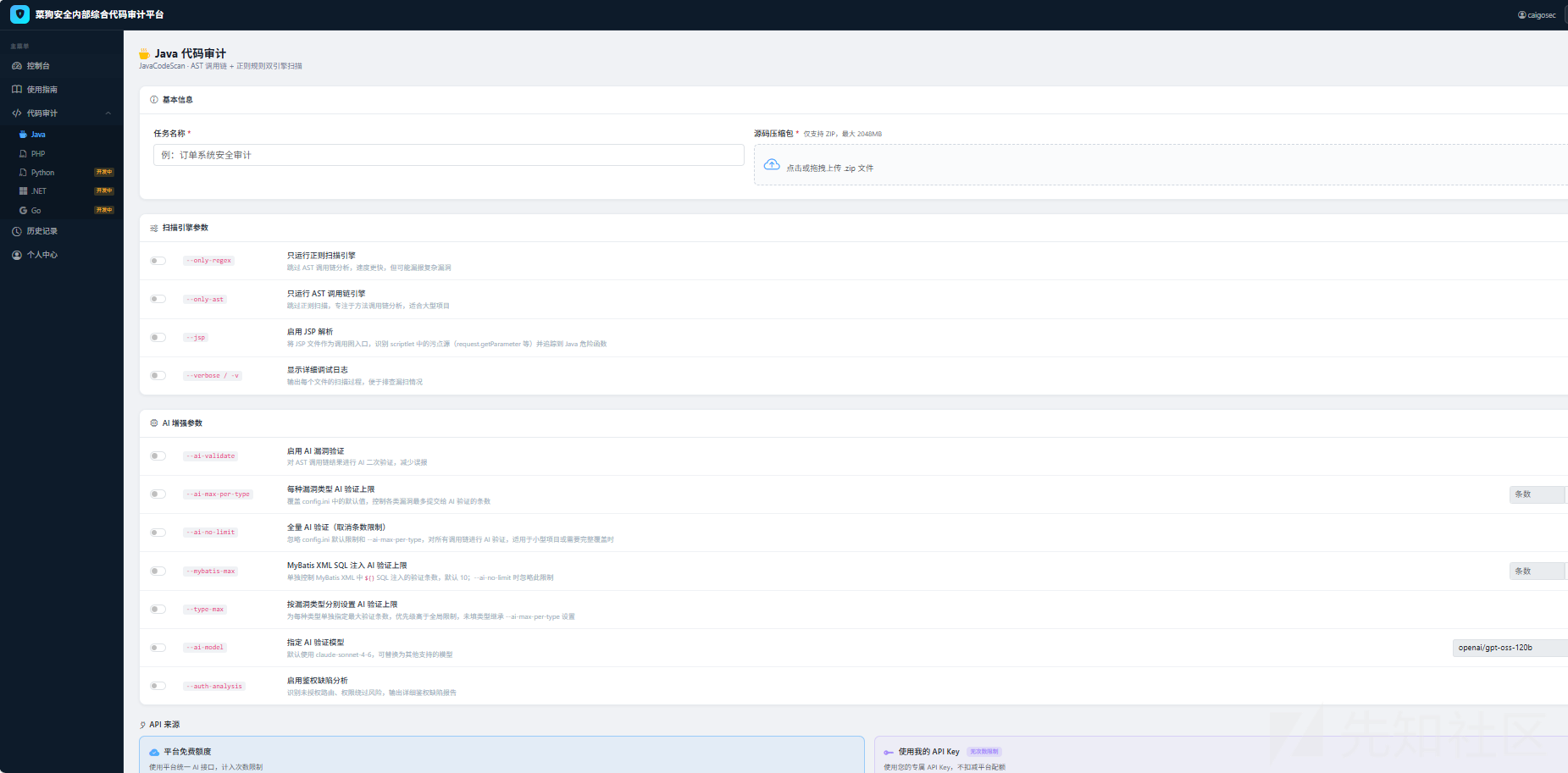Open the AI model field showing openai/gpt-oss-120b
Image resolution: width=1568 pixels, height=773 pixels.
pos(1510,648)
